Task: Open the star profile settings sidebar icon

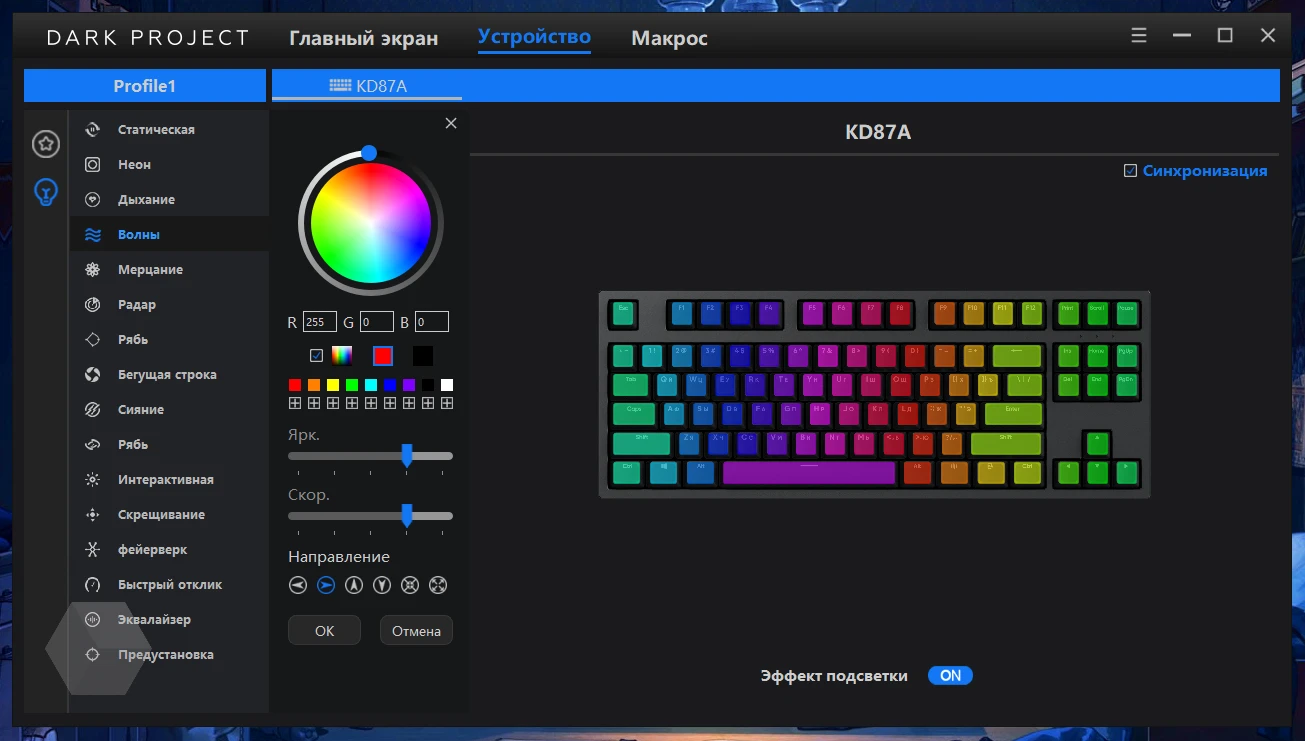Action: pyautogui.click(x=45, y=144)
